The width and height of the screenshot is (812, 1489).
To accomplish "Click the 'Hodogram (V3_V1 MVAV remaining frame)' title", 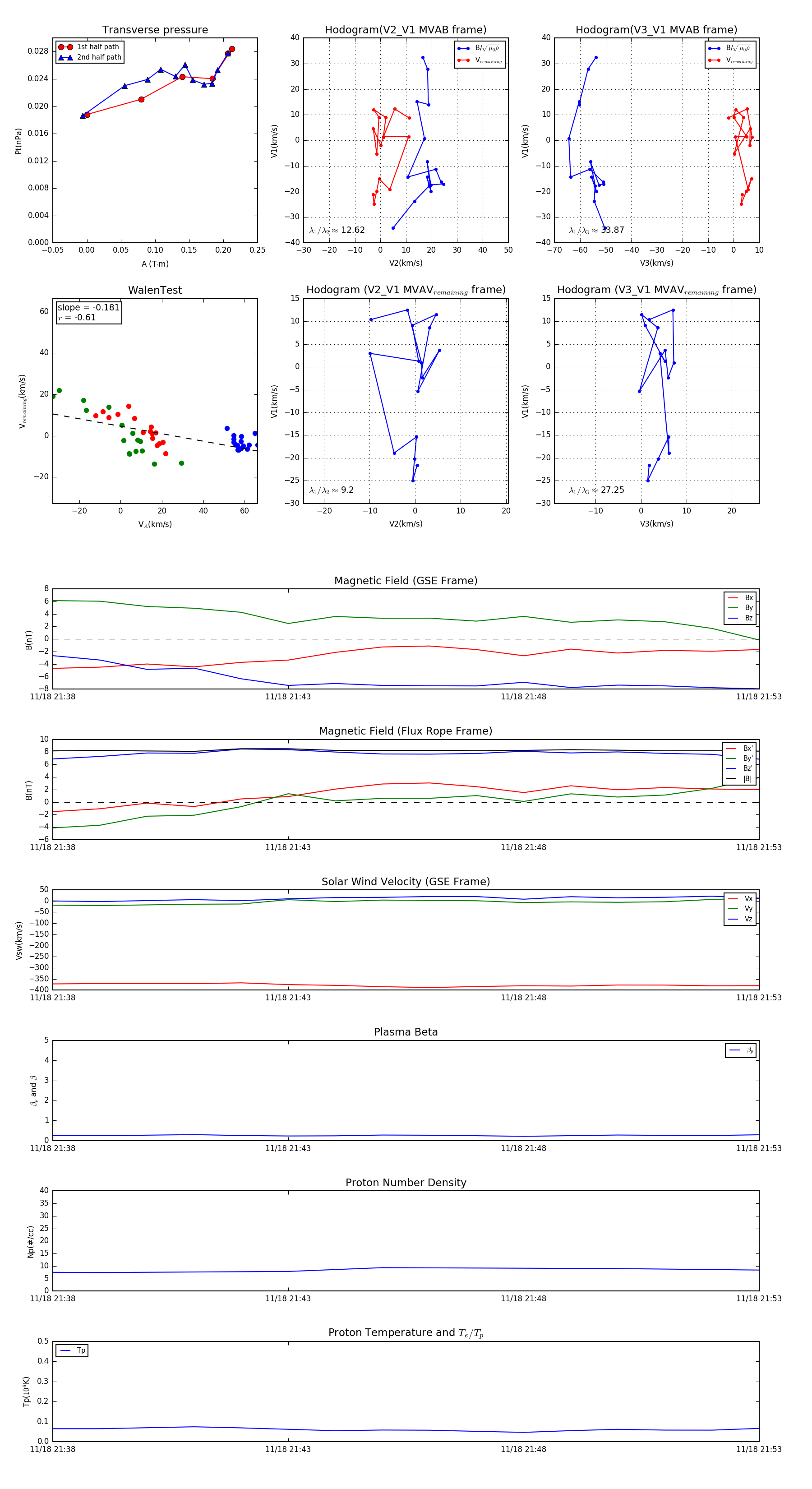I will click(x=656, y=290).
